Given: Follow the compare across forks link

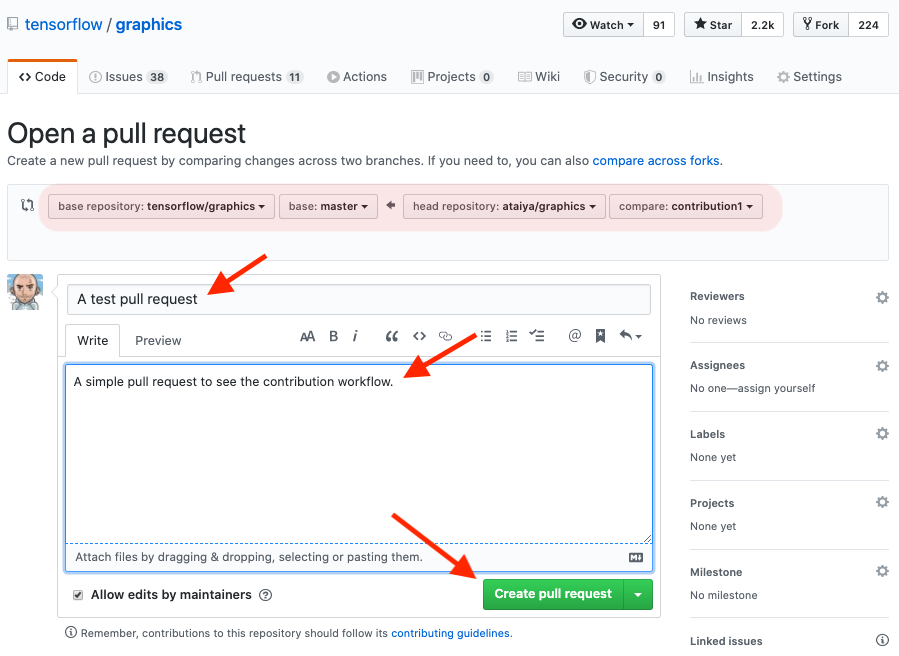Looking at the screenshot, I should (655, 160).
